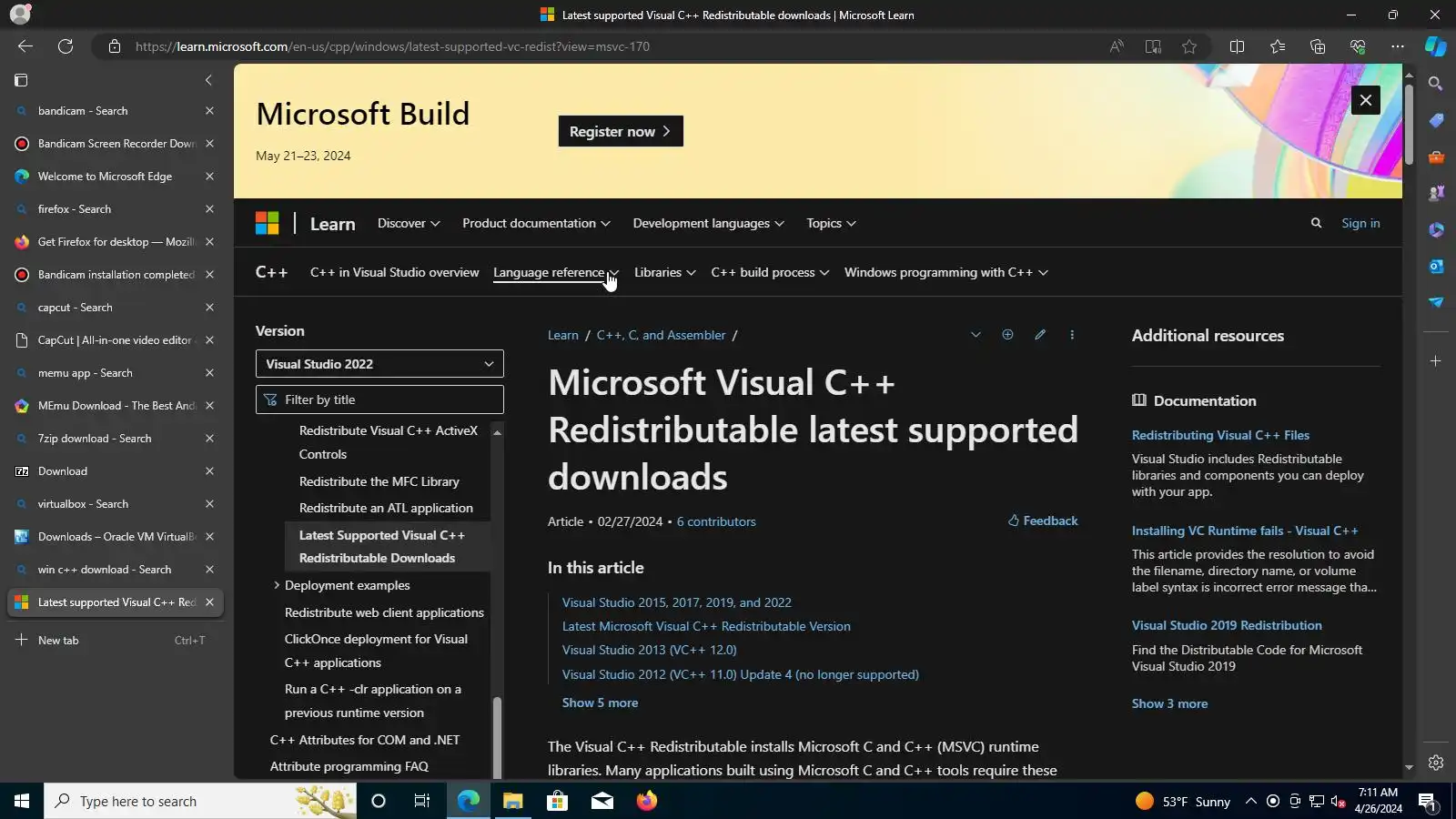Open the tab actions menu icon
1456x819 pixels.
coord(21,80)
